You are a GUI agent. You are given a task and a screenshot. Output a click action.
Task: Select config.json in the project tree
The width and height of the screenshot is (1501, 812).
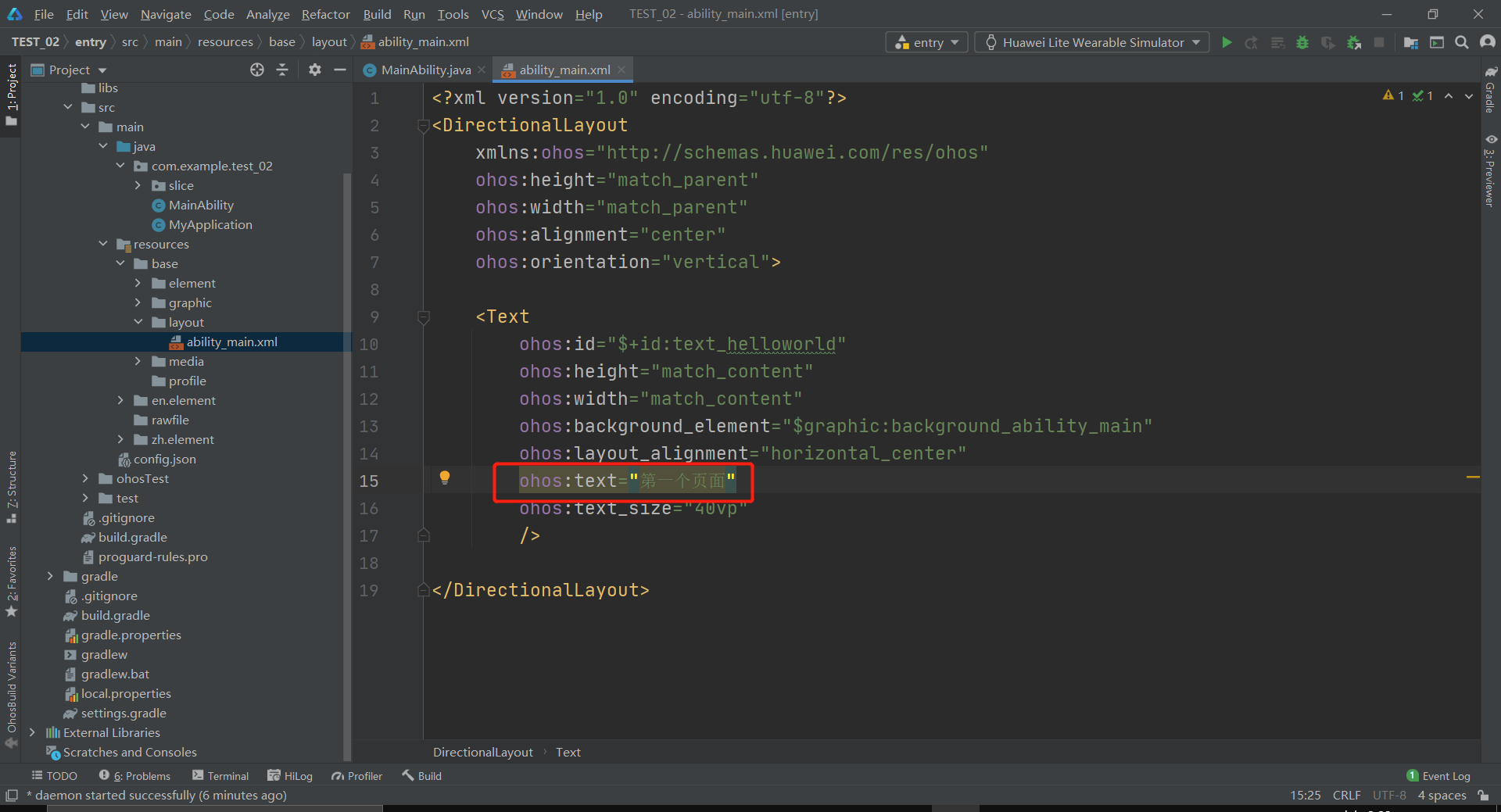tap(164, 459)
